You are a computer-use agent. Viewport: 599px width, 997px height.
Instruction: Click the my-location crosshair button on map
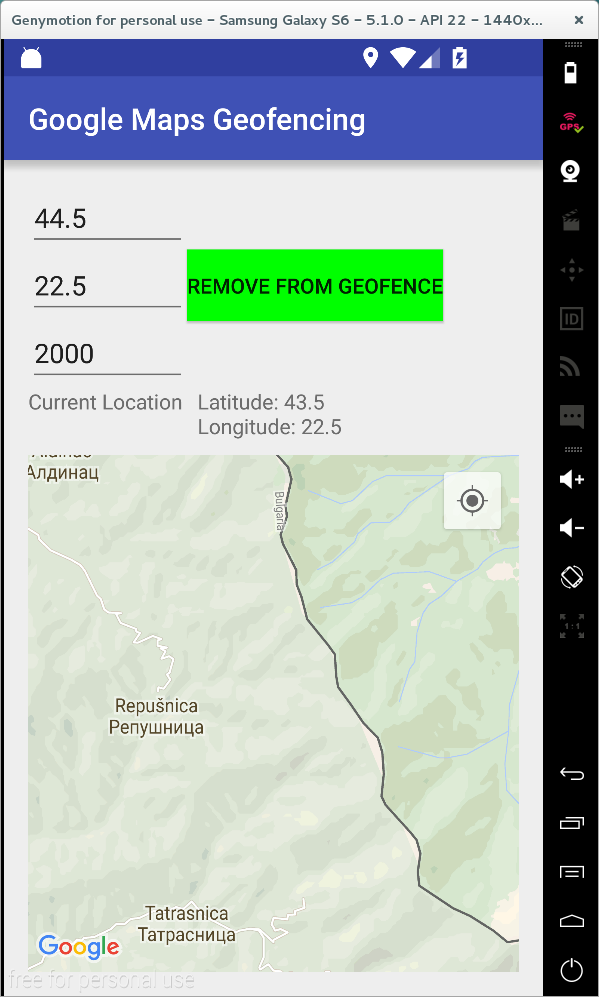[472, 500]
